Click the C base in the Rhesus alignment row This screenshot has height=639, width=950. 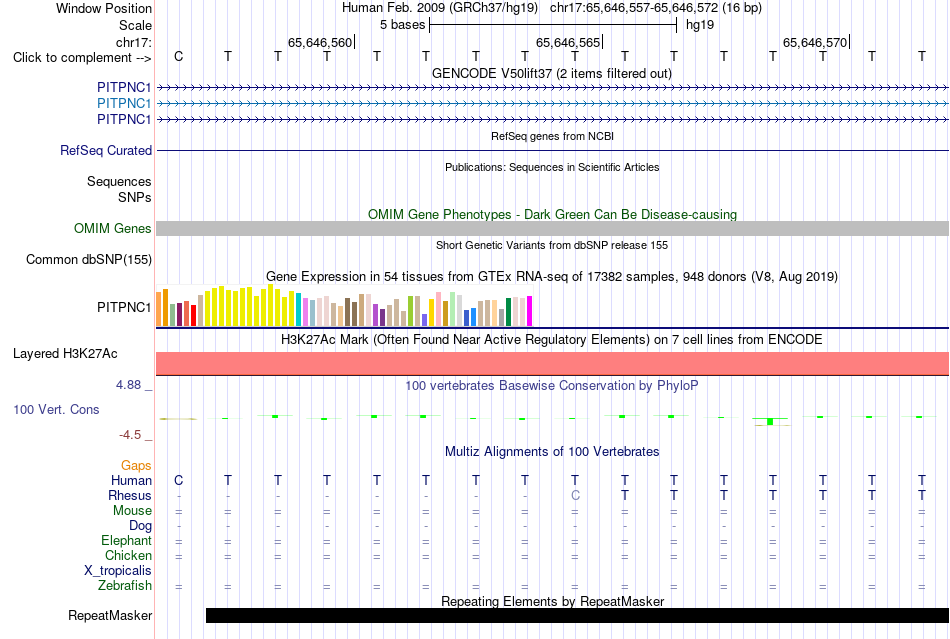click(x=576, y=495)
